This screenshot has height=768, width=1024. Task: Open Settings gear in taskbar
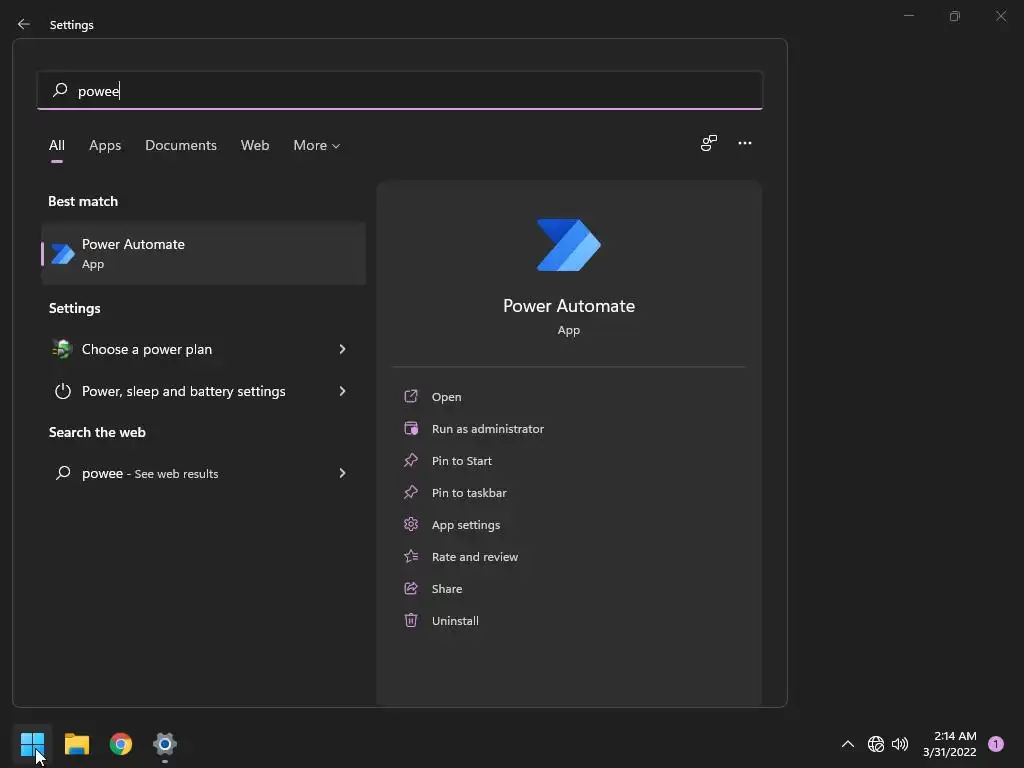[x=165, y=744]
